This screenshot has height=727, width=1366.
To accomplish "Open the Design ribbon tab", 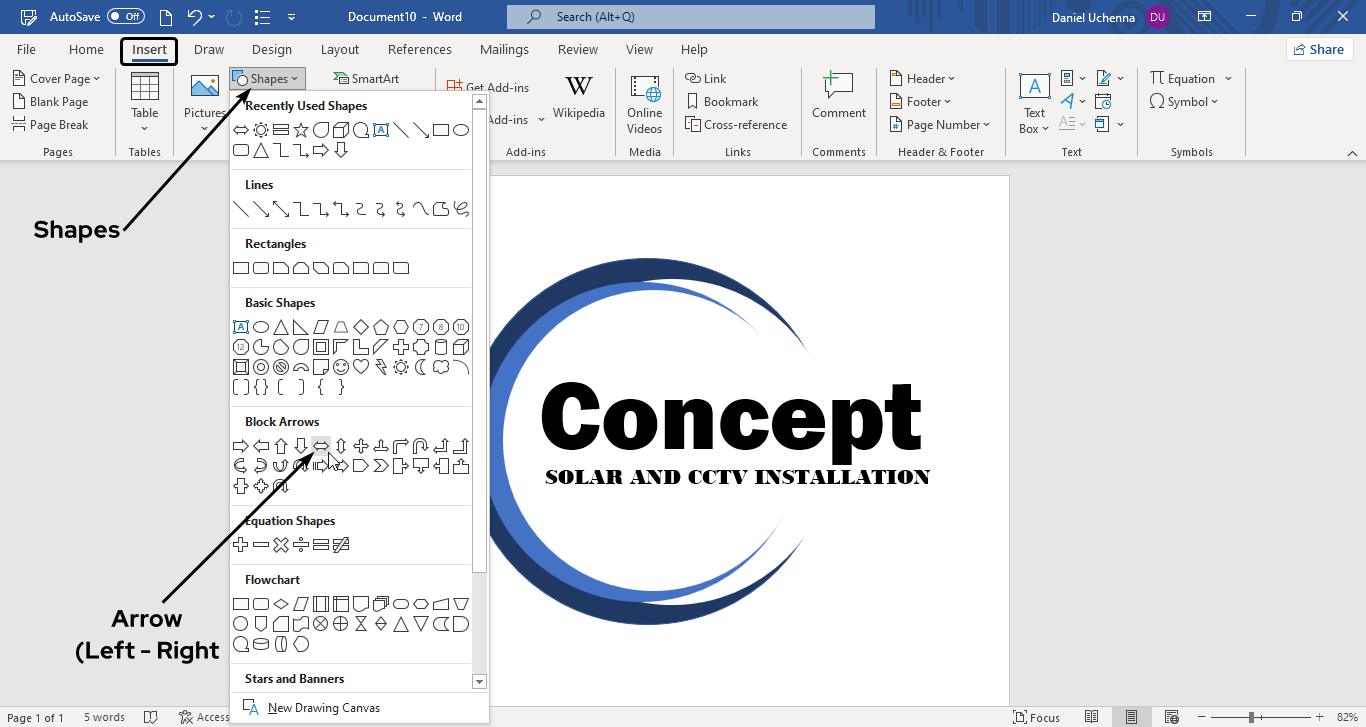I will point(272,50).
